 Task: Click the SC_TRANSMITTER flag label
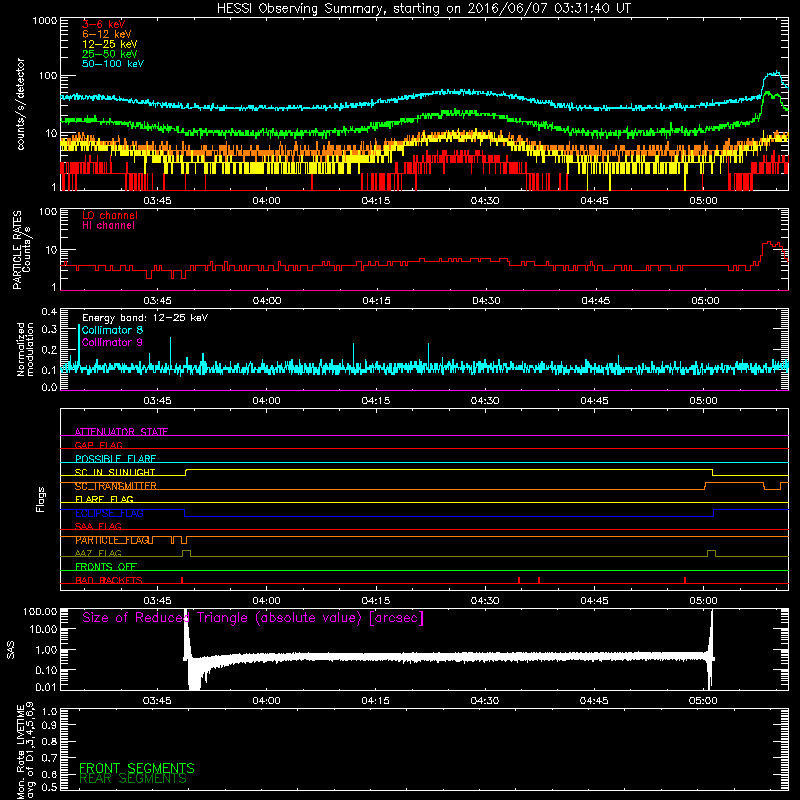tap(116, 486)
